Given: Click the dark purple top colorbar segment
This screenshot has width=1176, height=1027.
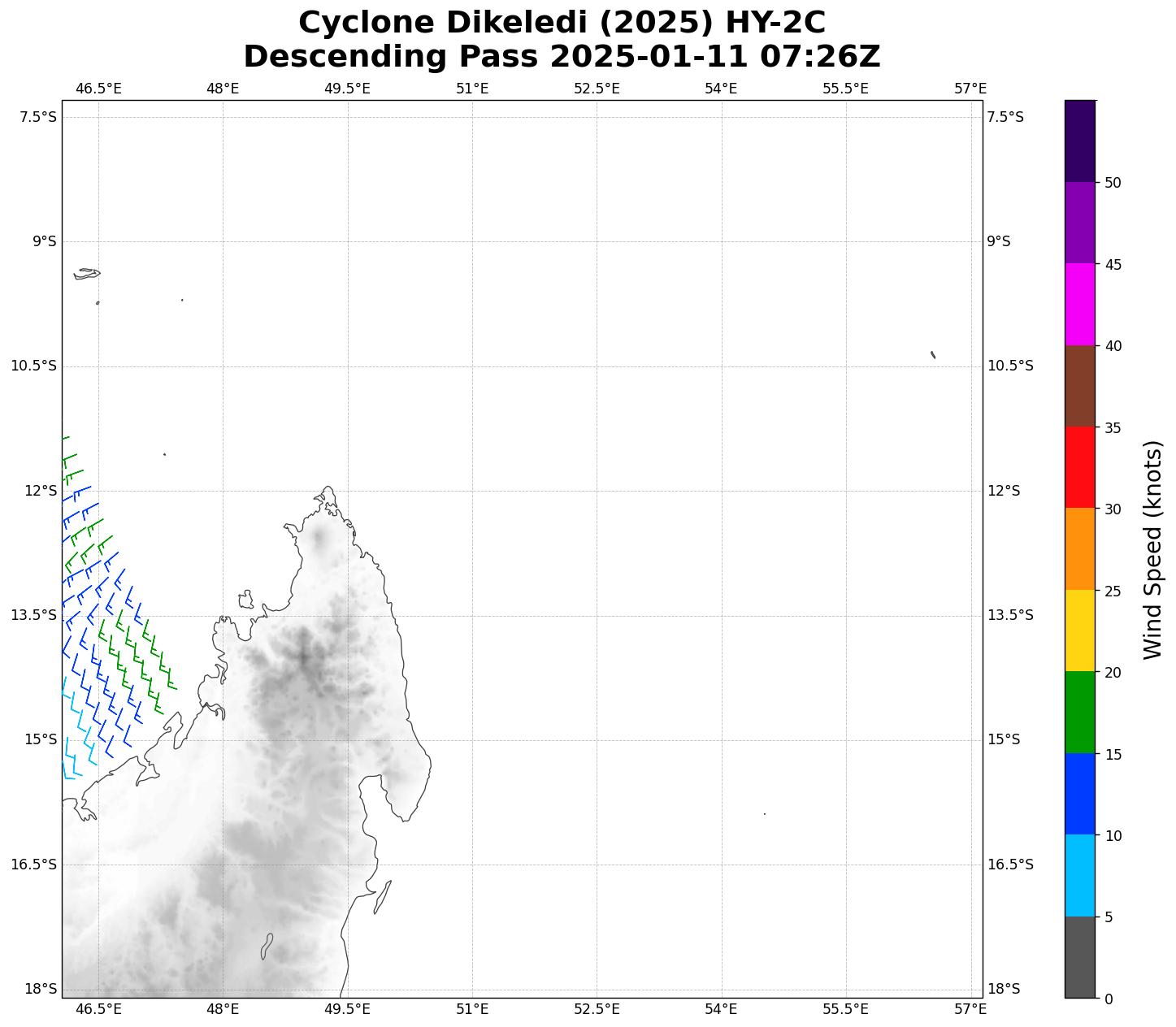Looking at the screenshot, I should point(1080,141).
